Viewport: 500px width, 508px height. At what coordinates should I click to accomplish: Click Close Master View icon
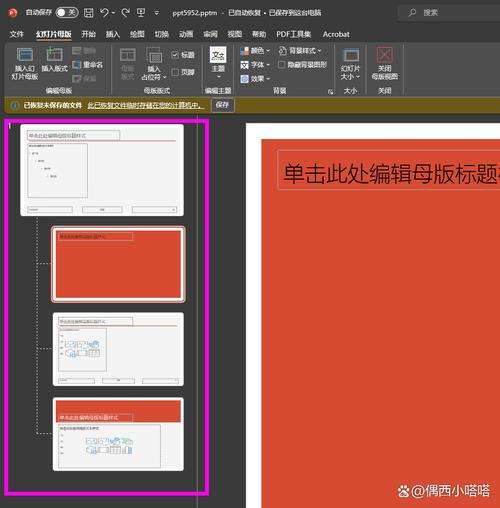(x=385, y=55)
